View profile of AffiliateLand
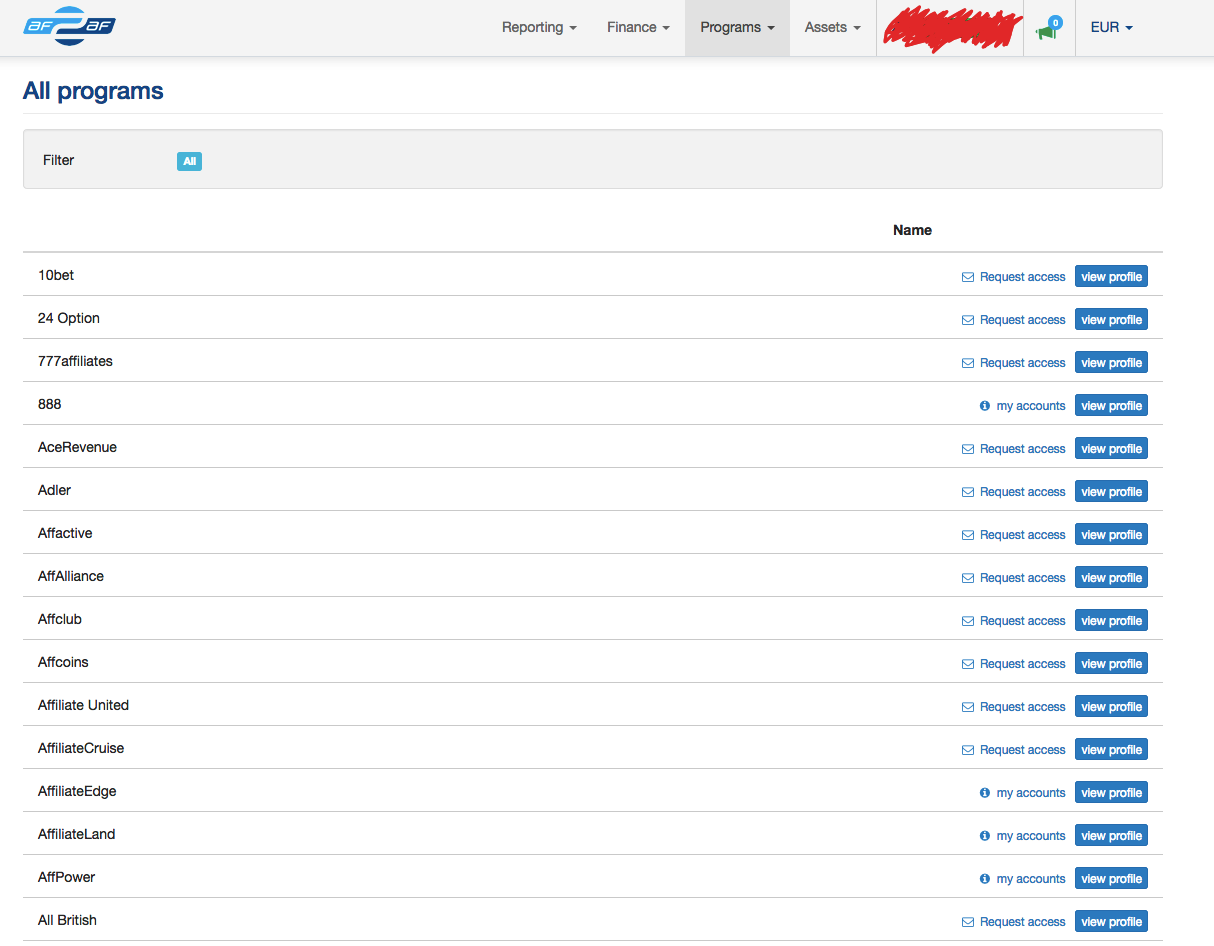Screen dimensions: 1214x946 (1111, 836)
